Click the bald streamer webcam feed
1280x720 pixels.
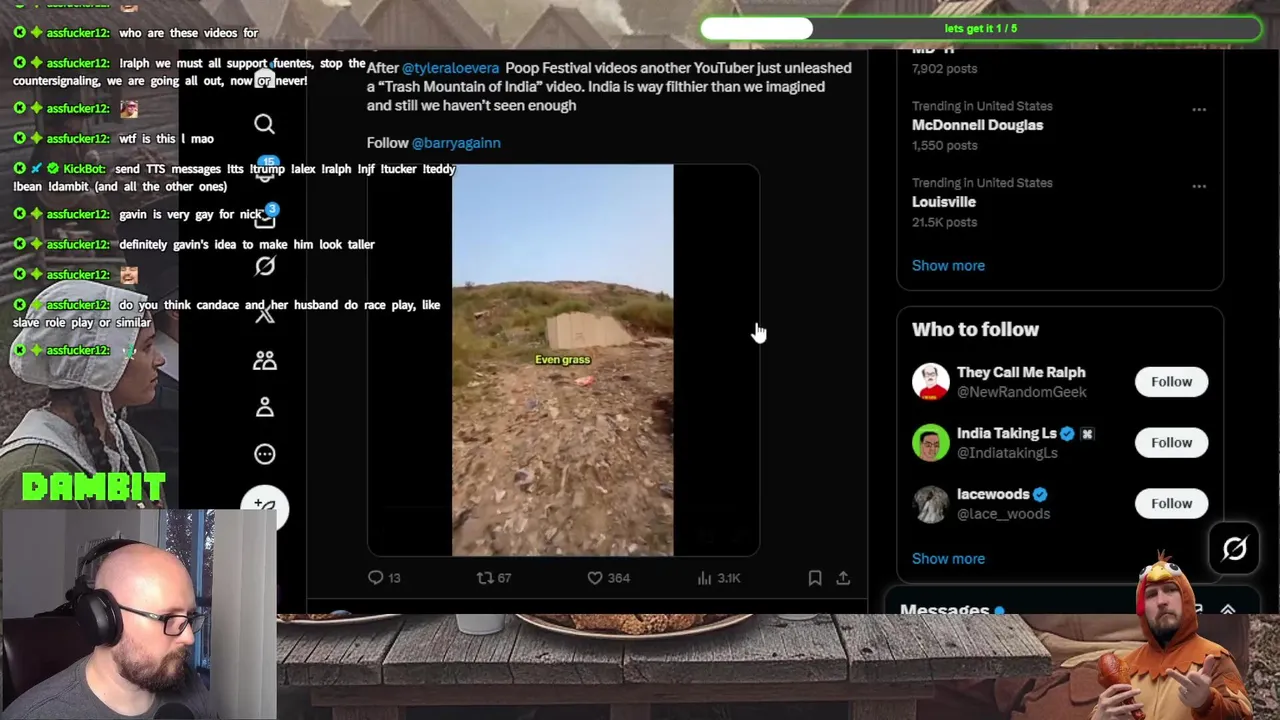click(x=138, y=615)
